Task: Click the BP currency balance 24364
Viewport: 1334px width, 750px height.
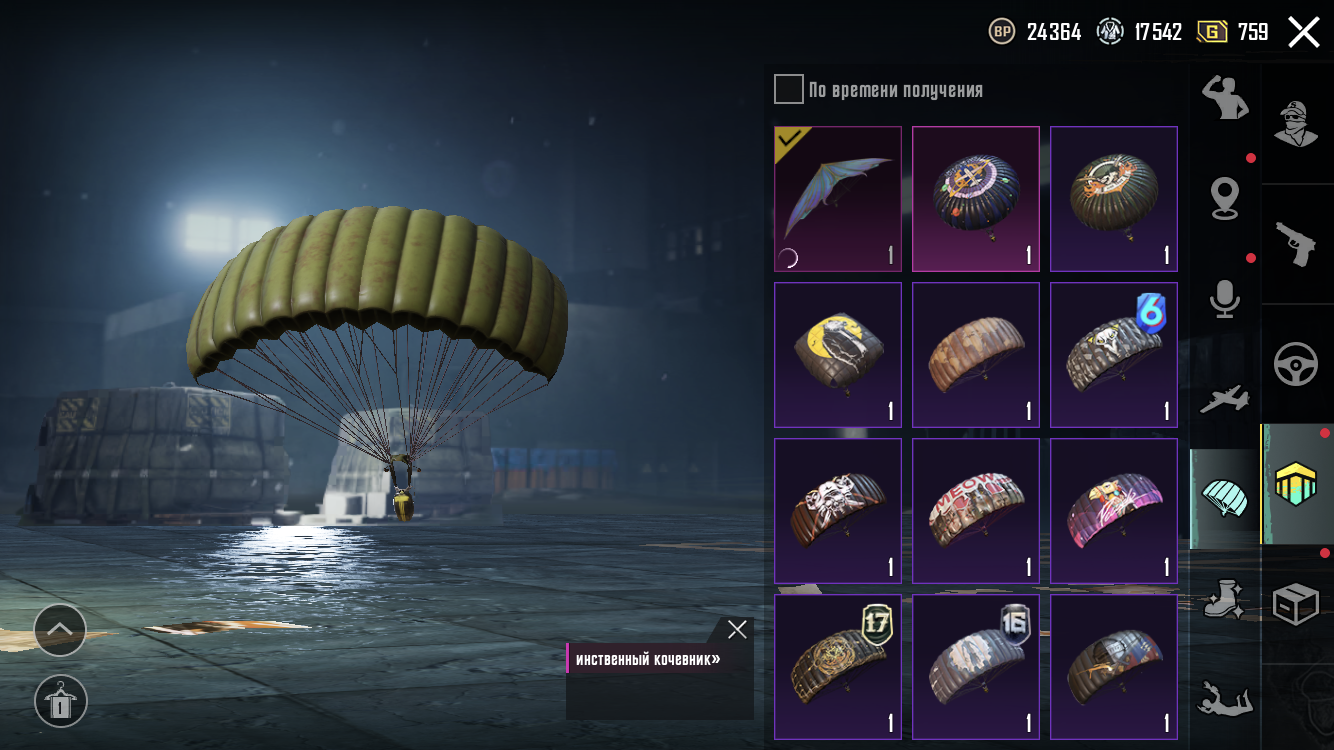Action: tap(1035, 32)
